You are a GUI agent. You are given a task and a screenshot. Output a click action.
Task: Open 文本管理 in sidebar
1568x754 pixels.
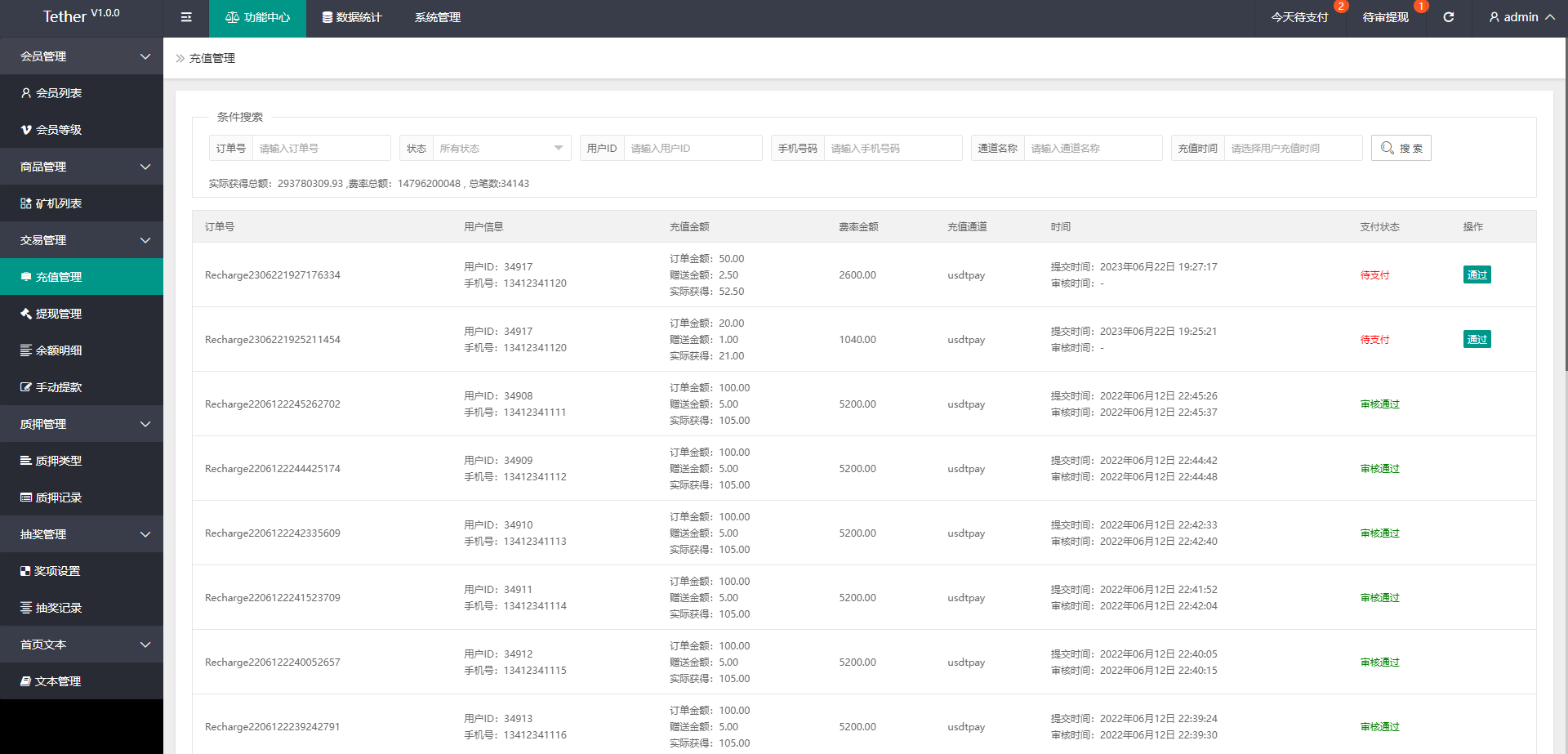pyautogui.click(x=82, y=681)
